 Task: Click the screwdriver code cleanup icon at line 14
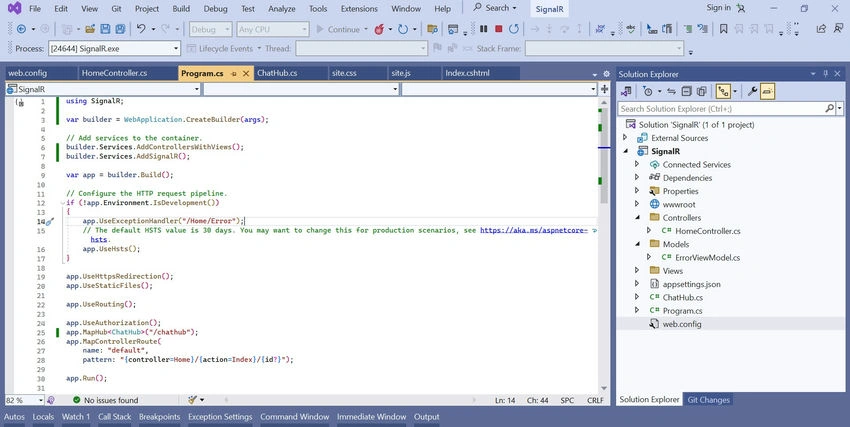(x=49, y=222)
